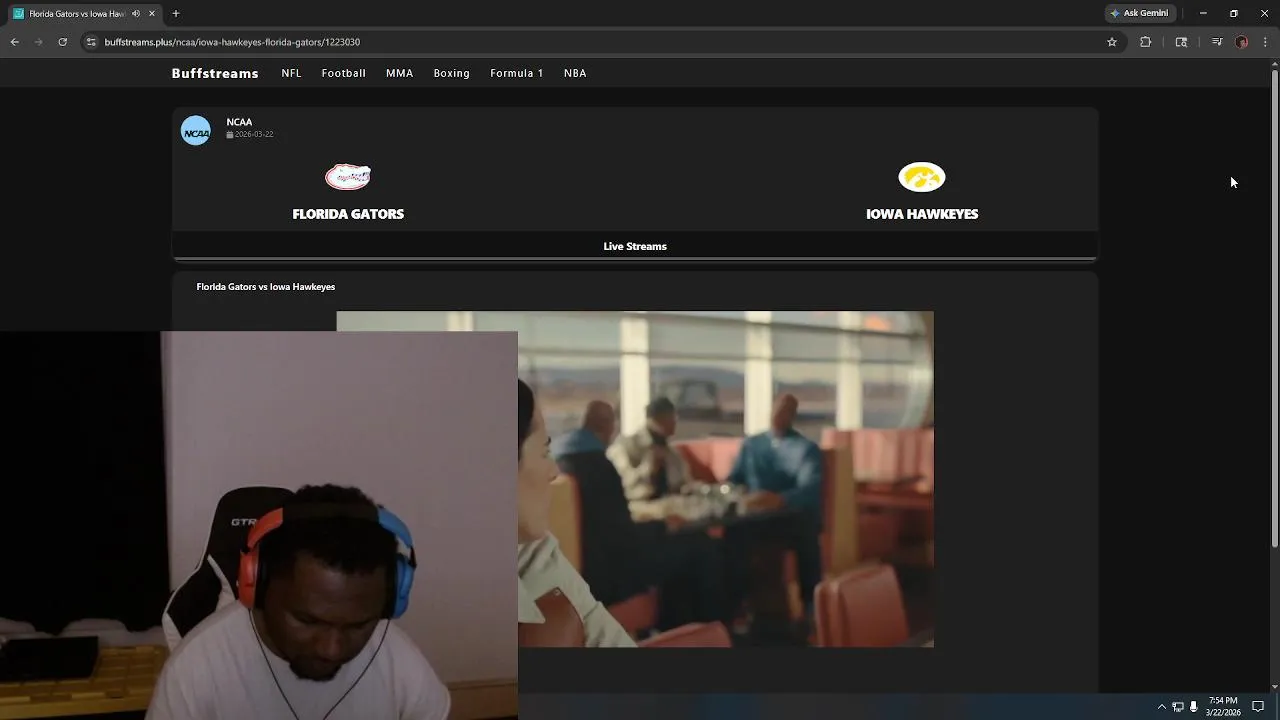This screenshot has width=1280, height=720.
Task: Open the Chrome profile avatar
Action: click(1242, 42)
